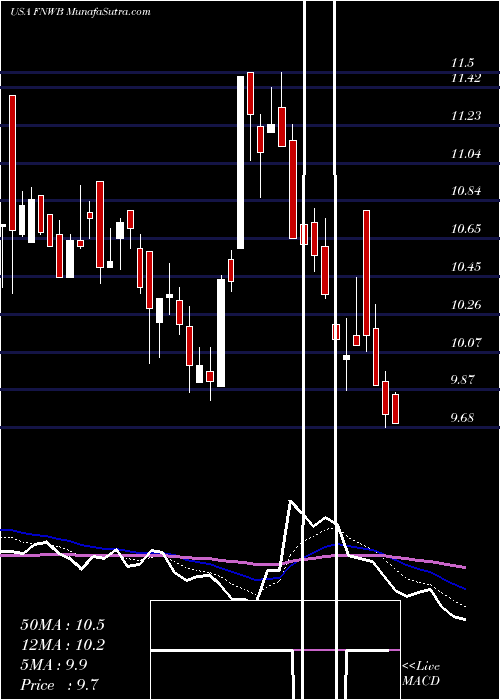Click the 10.07 price level label

point(466,343)
